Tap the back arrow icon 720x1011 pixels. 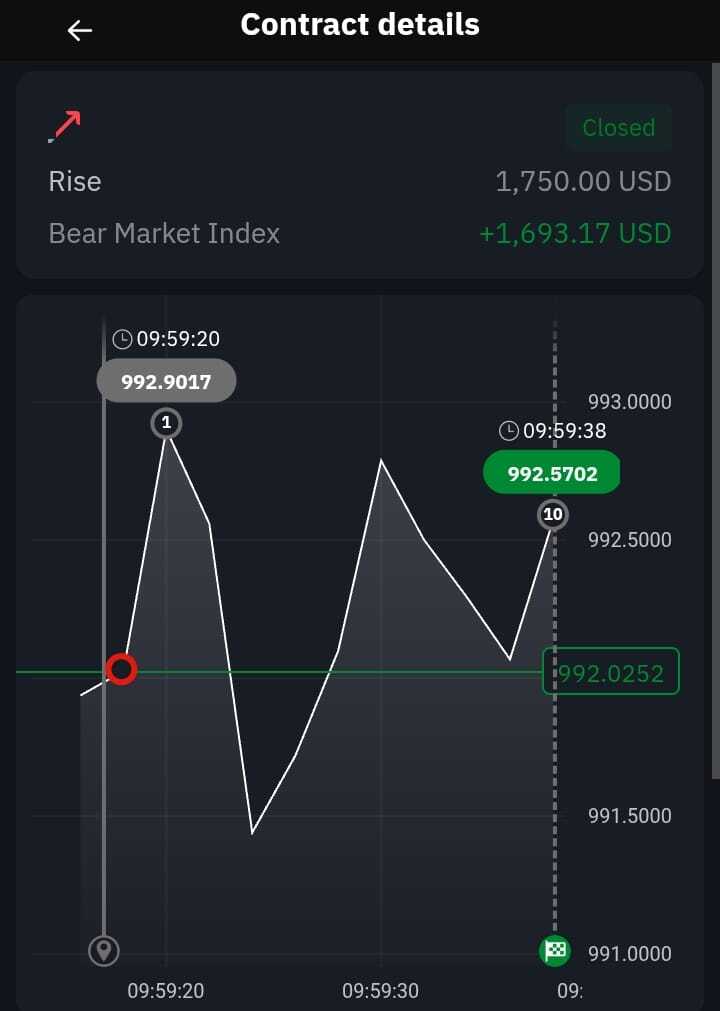[x=79, y=30]
